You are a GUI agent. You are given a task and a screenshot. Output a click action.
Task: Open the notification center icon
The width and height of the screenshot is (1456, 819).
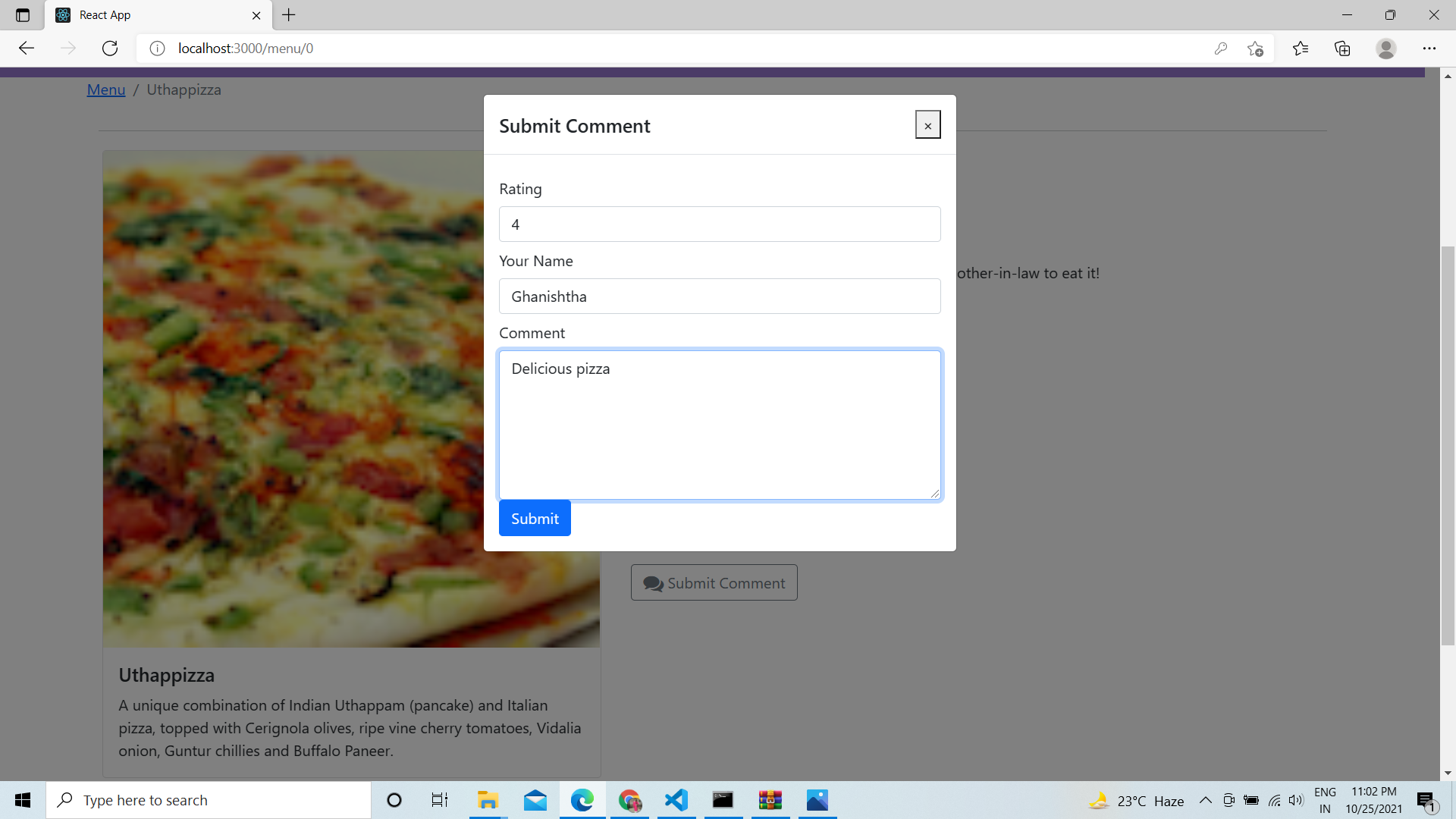pyautogui.click(x=1426, y=801)
